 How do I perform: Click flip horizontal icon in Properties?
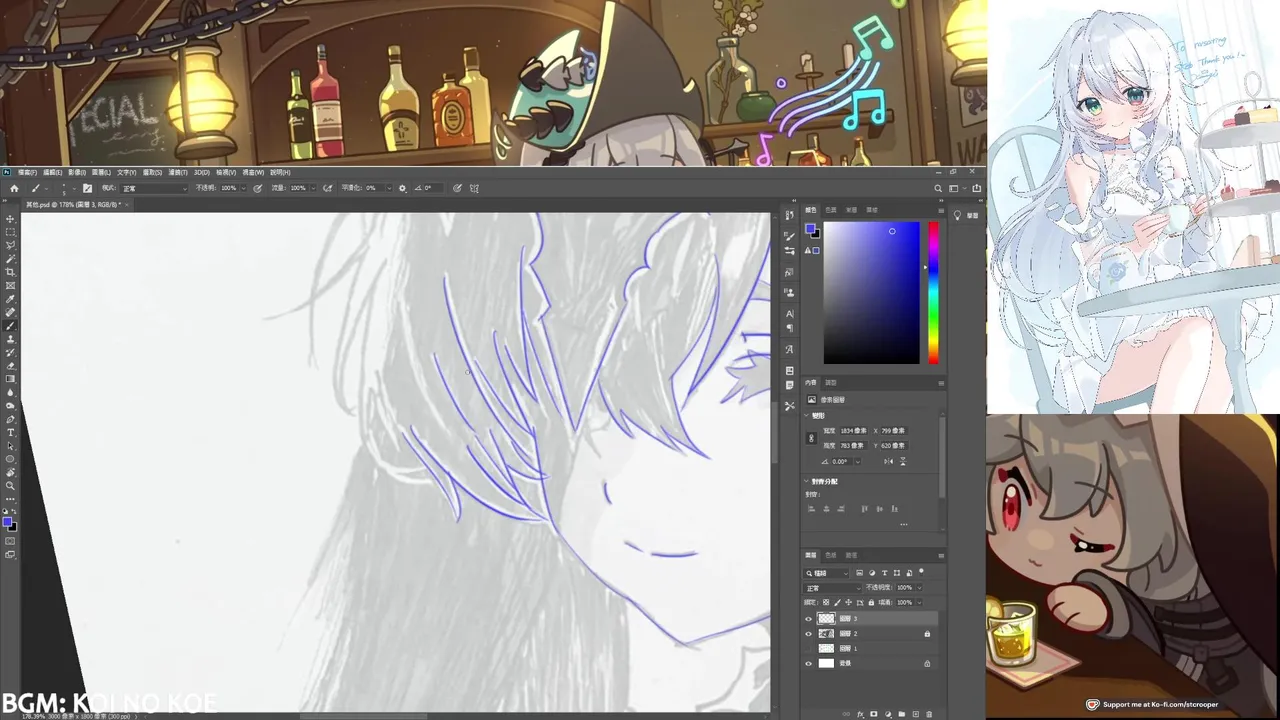point(888,461)
